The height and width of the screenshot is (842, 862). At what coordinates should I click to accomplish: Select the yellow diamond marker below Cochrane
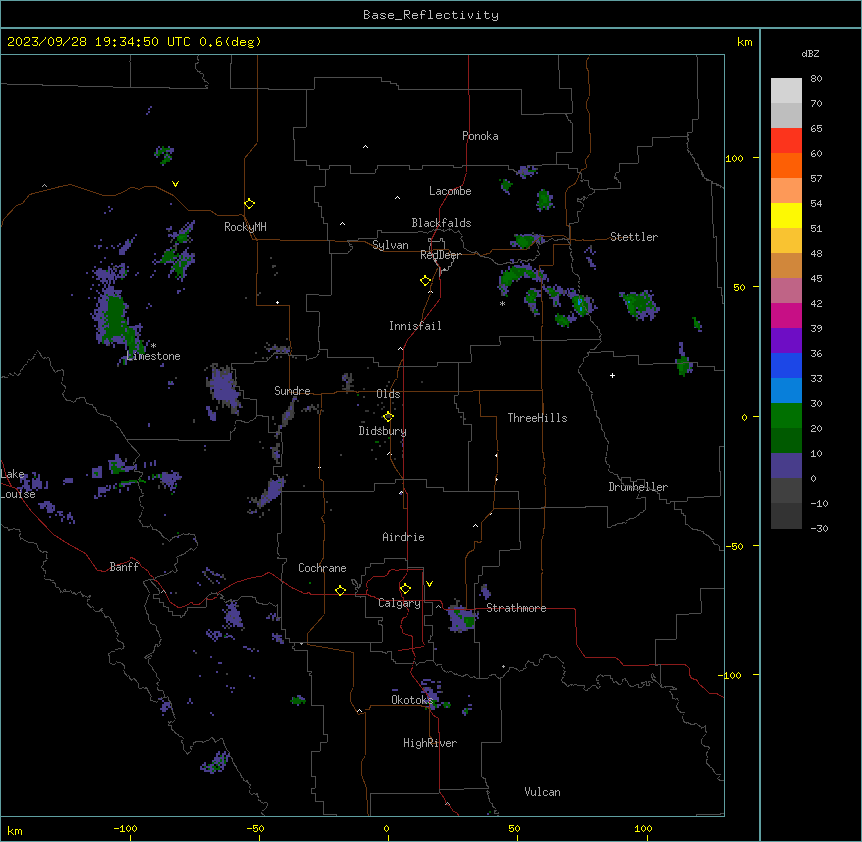pyautogui.click(x=340, y=590)
